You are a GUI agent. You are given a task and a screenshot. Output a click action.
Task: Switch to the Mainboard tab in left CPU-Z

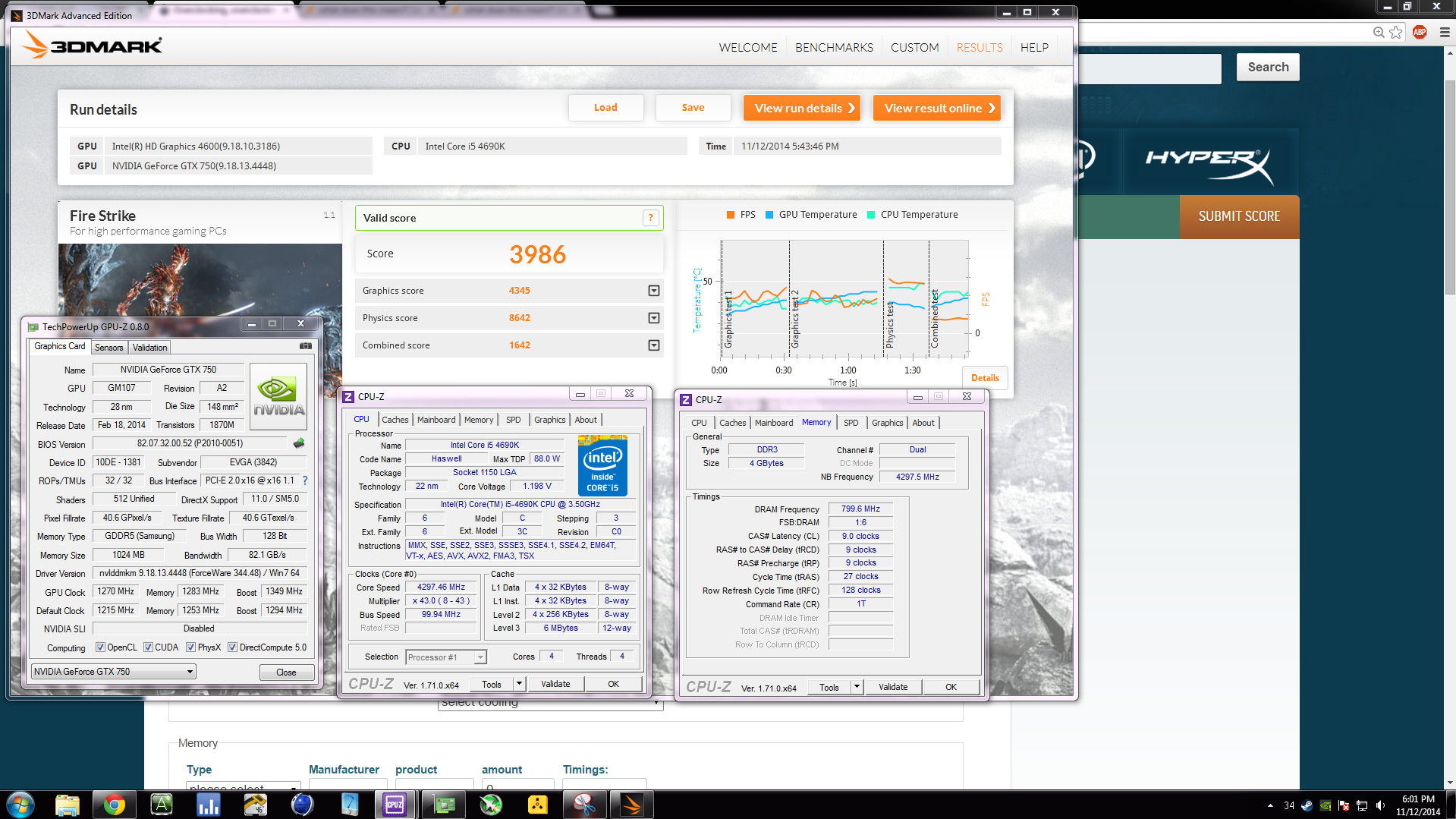click(436, 420)
